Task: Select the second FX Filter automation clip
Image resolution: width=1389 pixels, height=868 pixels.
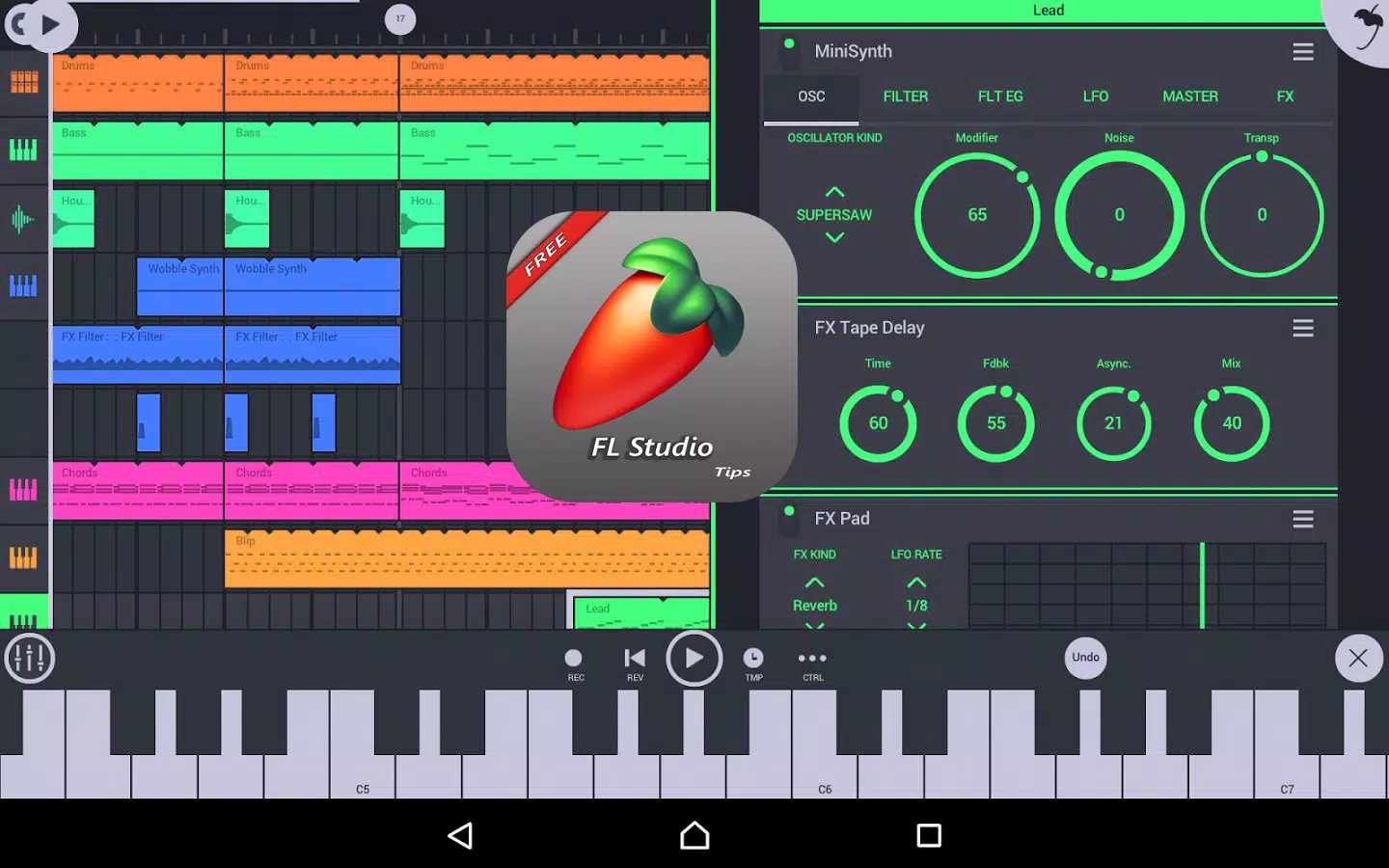Action: point(313,355)
